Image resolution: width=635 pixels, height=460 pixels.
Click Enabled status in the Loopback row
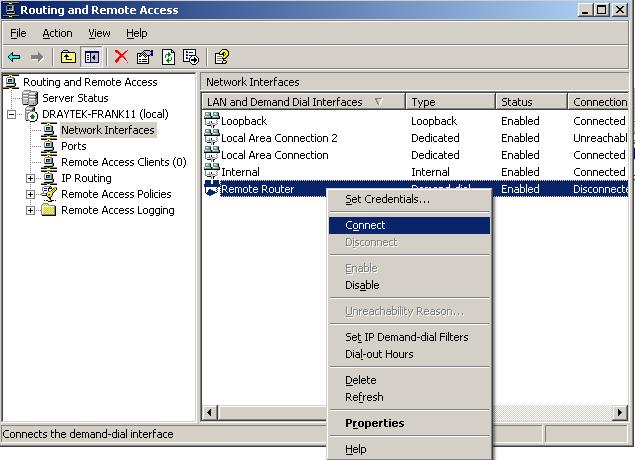(520, 121)
